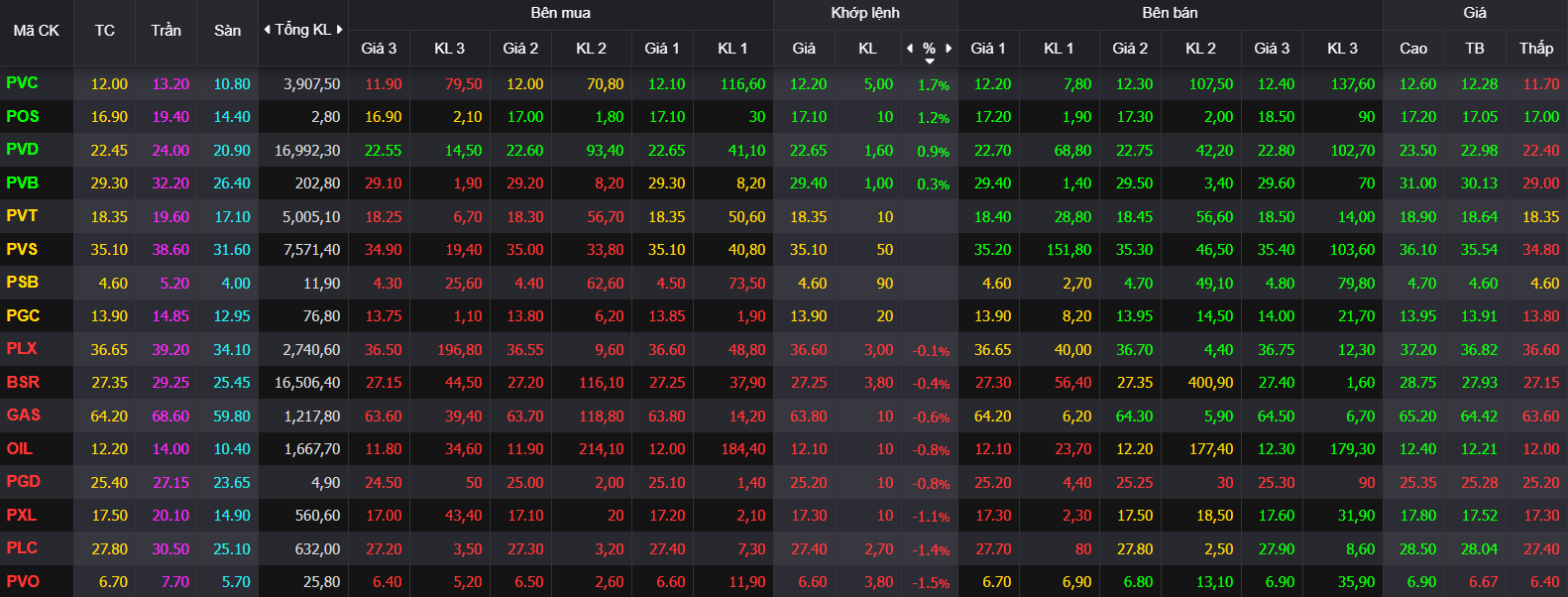The height and width of the screenshot is (597, 1568).
Task: Click PVD total volume 16,992,30
Action: [307, 151]
